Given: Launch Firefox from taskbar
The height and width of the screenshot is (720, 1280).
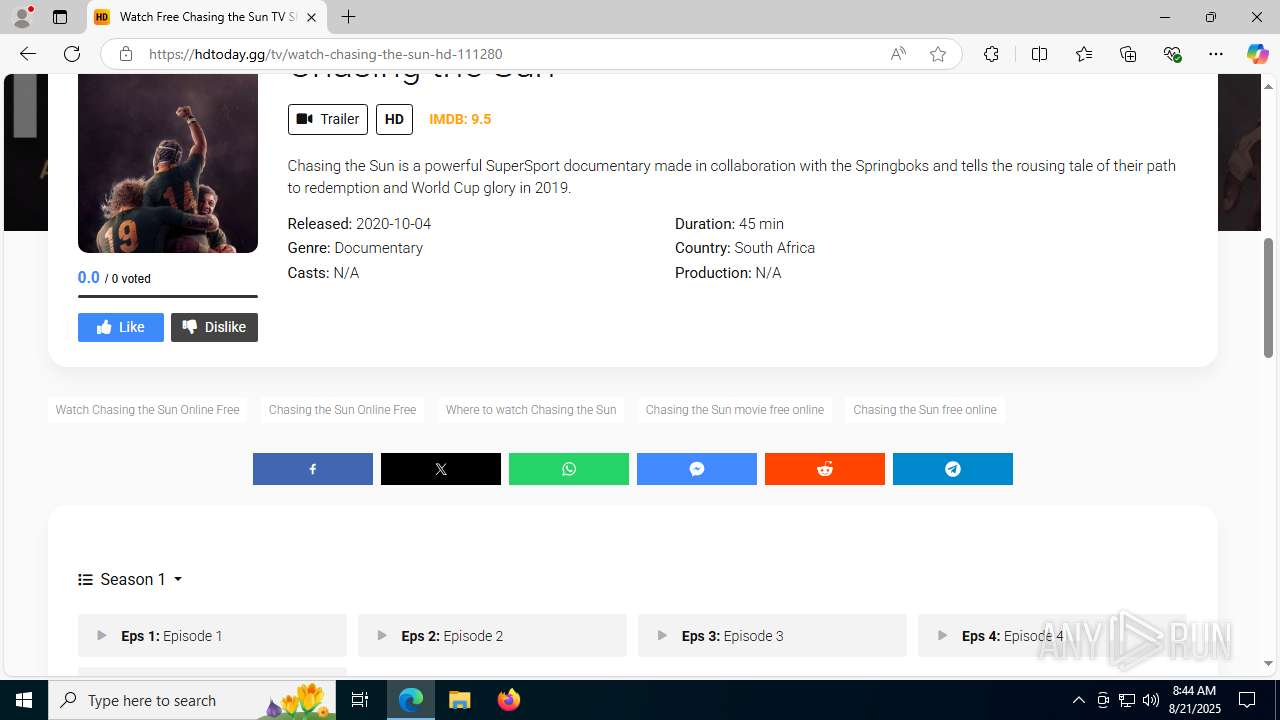Looking at the screenshot, I should coord(509,700).
